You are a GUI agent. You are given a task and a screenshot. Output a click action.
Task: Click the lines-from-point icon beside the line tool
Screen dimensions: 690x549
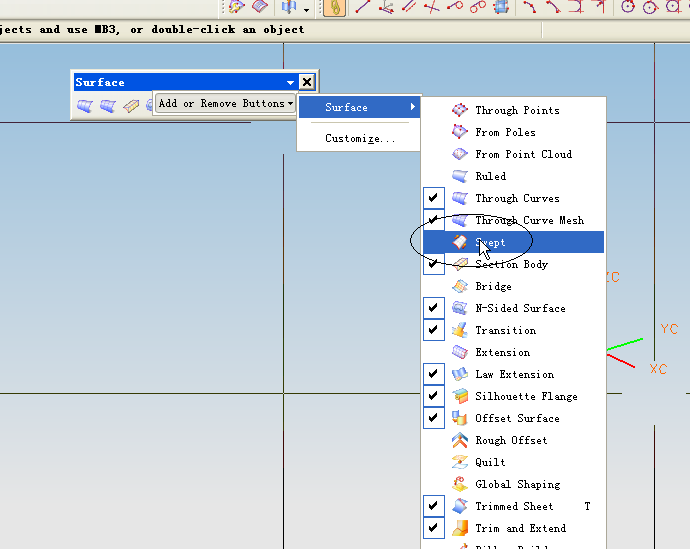click(386, 7)
